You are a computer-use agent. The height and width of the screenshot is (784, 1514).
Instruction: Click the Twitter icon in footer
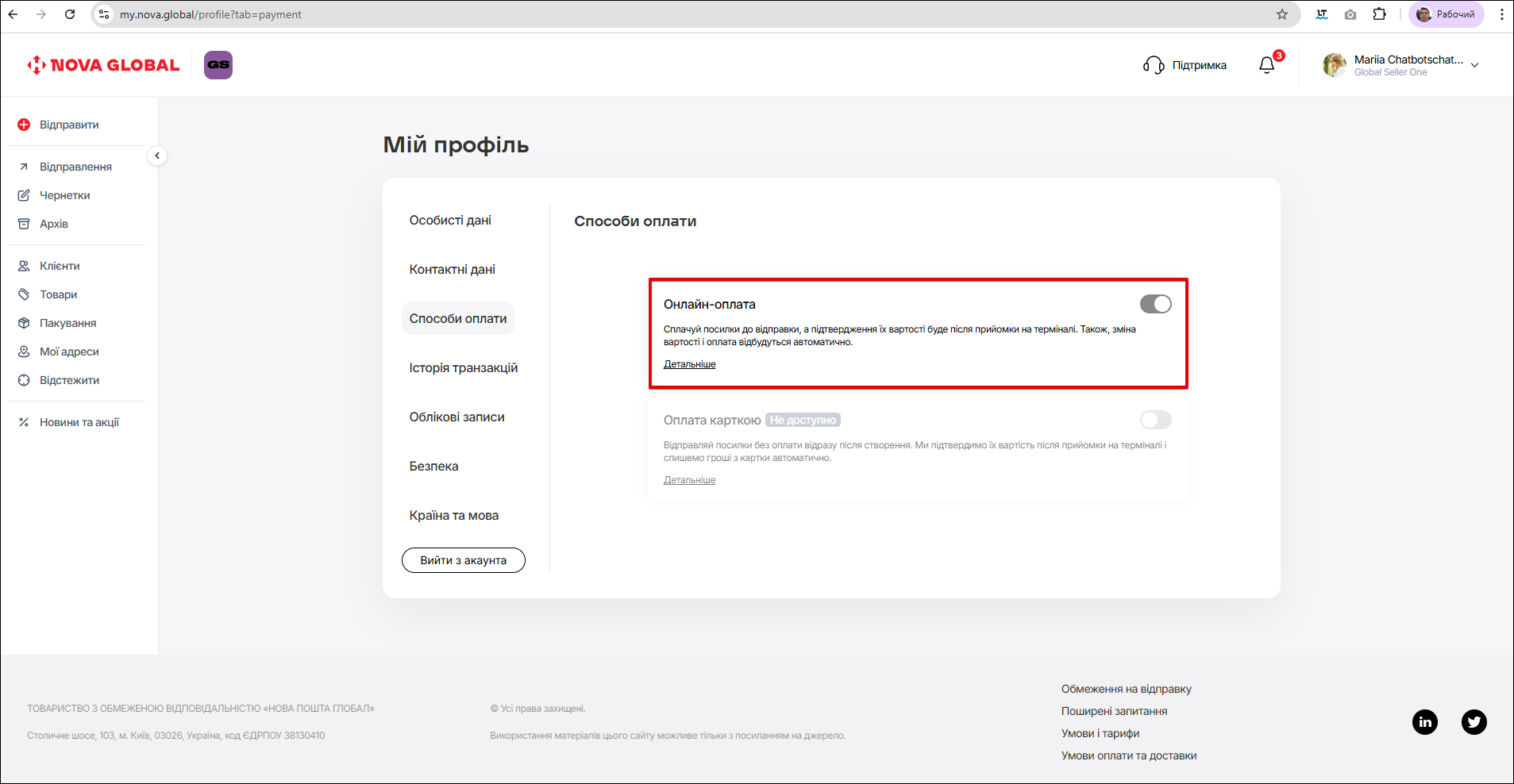(x=1474, y=722)
